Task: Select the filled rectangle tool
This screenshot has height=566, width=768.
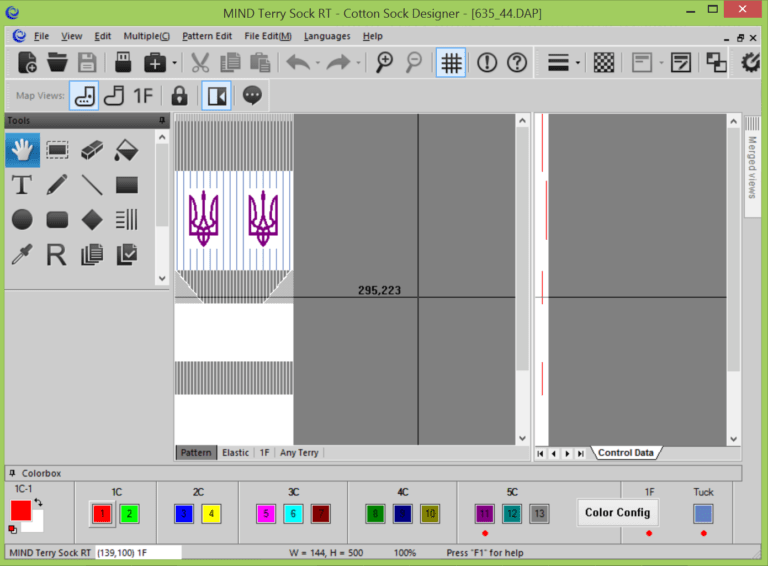Action: [127, 185]
